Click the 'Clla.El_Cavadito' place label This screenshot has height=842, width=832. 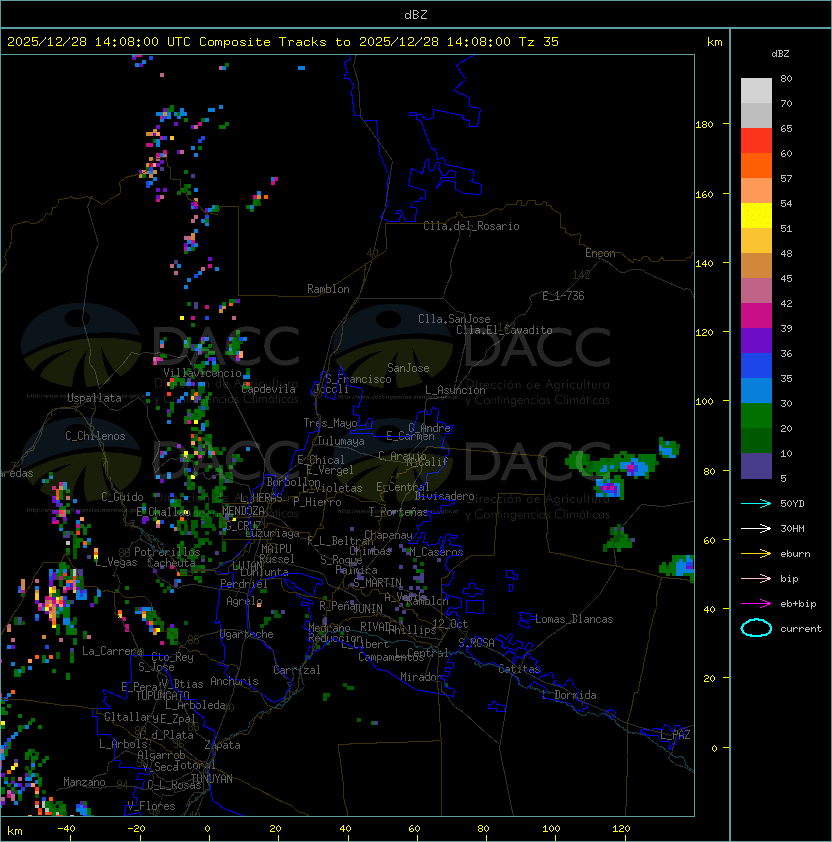tap(504, 330)
